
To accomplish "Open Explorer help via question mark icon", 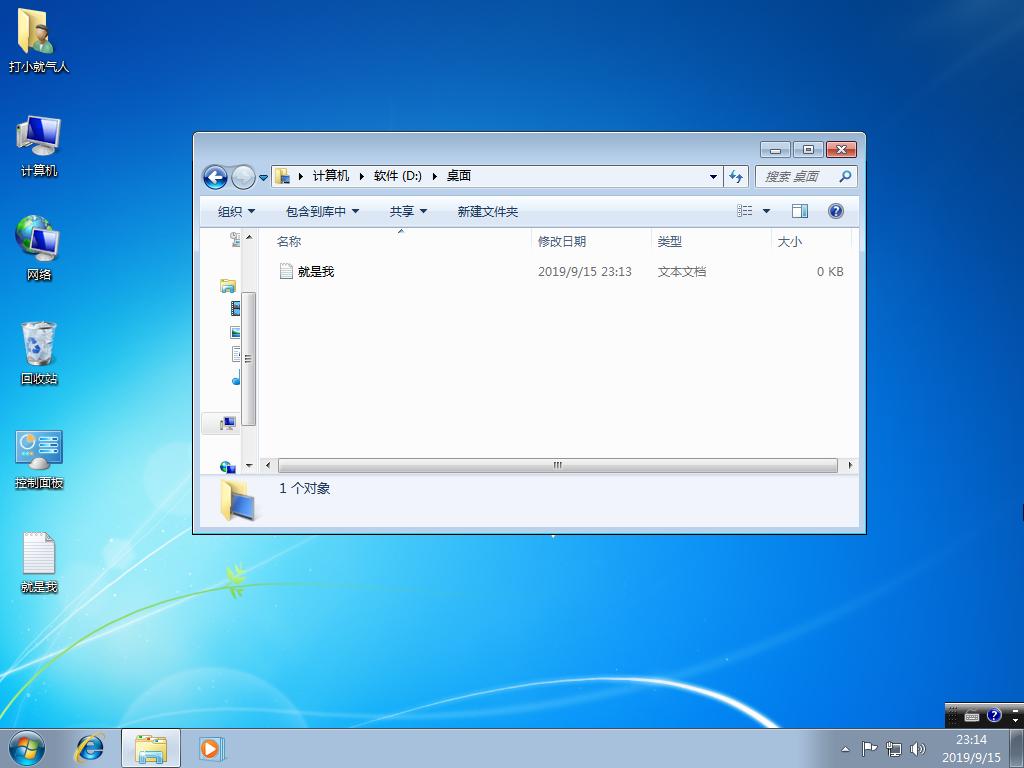I will tap(836, 211).
